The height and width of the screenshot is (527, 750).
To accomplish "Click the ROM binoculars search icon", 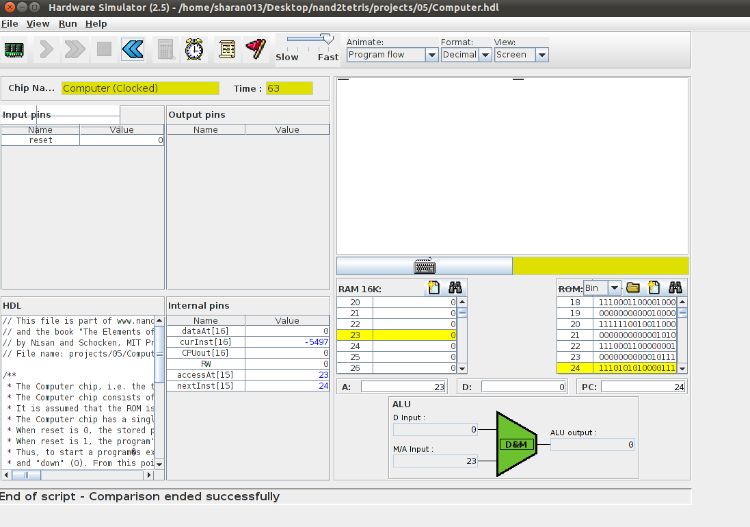I will pos(675,288).
